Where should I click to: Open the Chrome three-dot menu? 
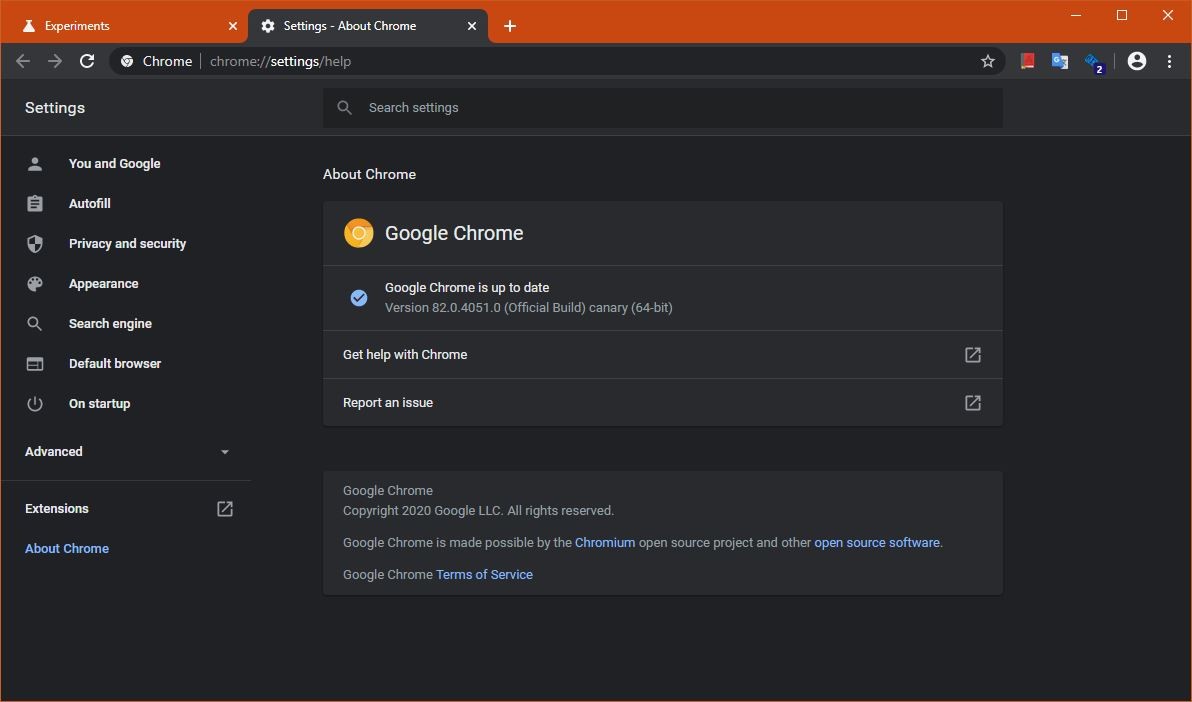[1169, 62]
